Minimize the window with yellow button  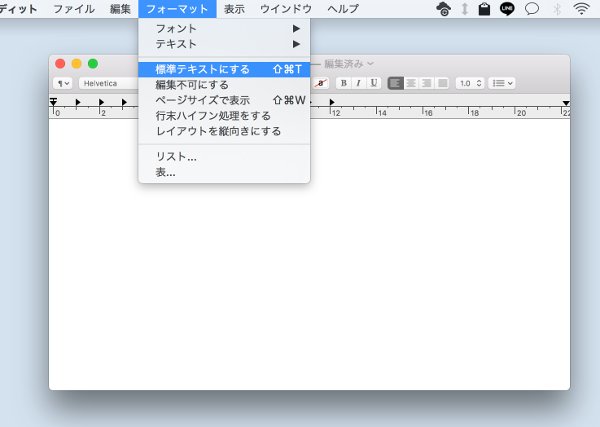pyautogui.click(x=77, y=64)
